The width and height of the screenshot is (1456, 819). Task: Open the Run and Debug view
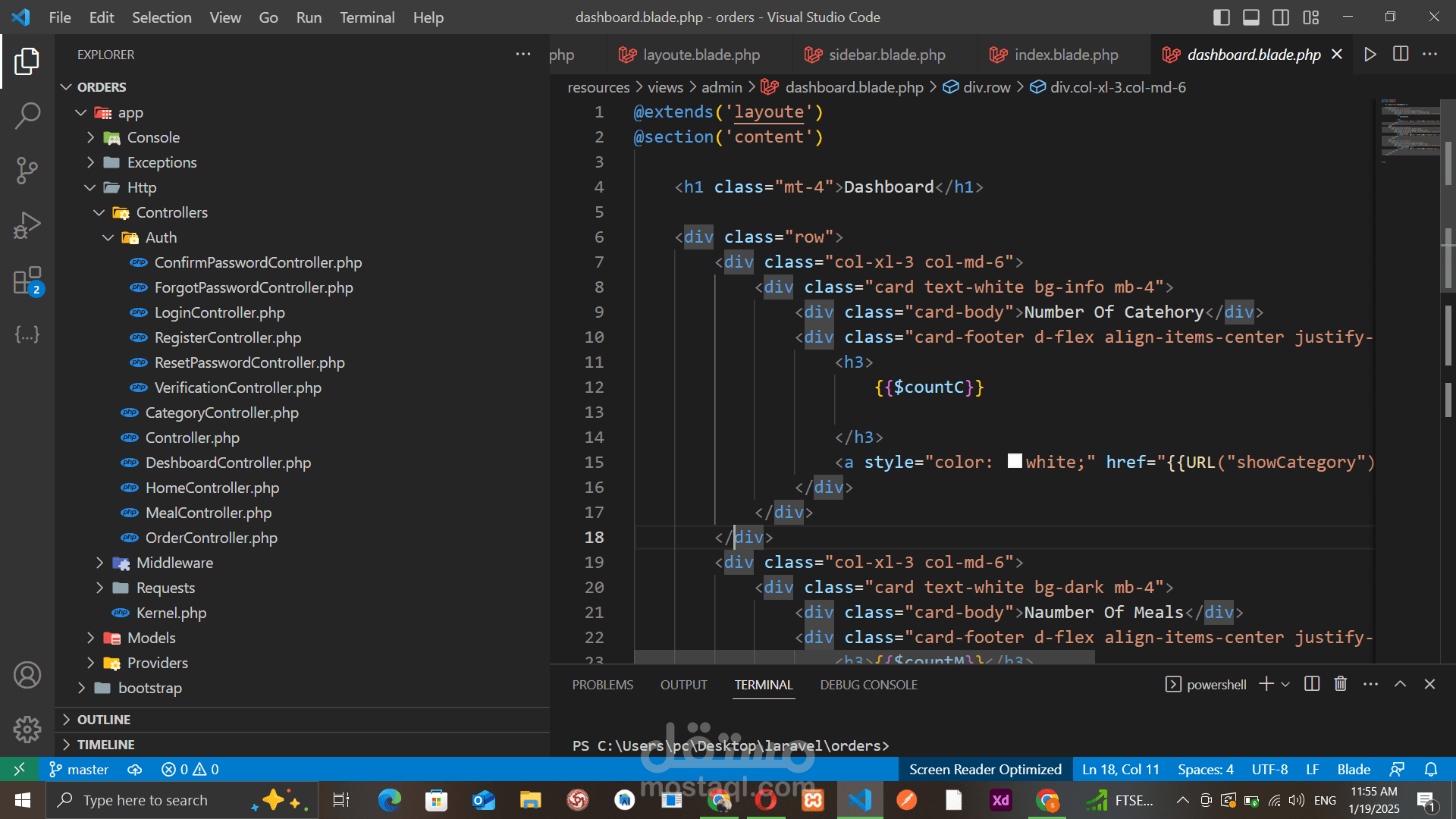[x=27, y=225]
